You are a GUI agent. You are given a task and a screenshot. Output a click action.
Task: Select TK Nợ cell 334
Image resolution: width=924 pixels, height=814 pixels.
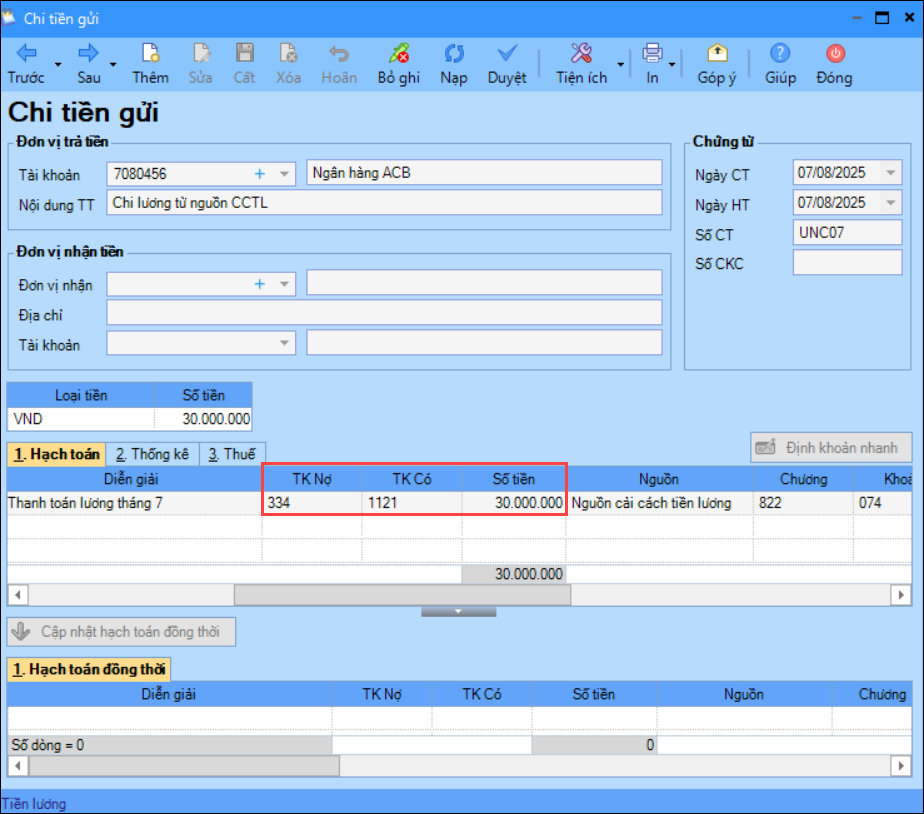tap(312, 503)
